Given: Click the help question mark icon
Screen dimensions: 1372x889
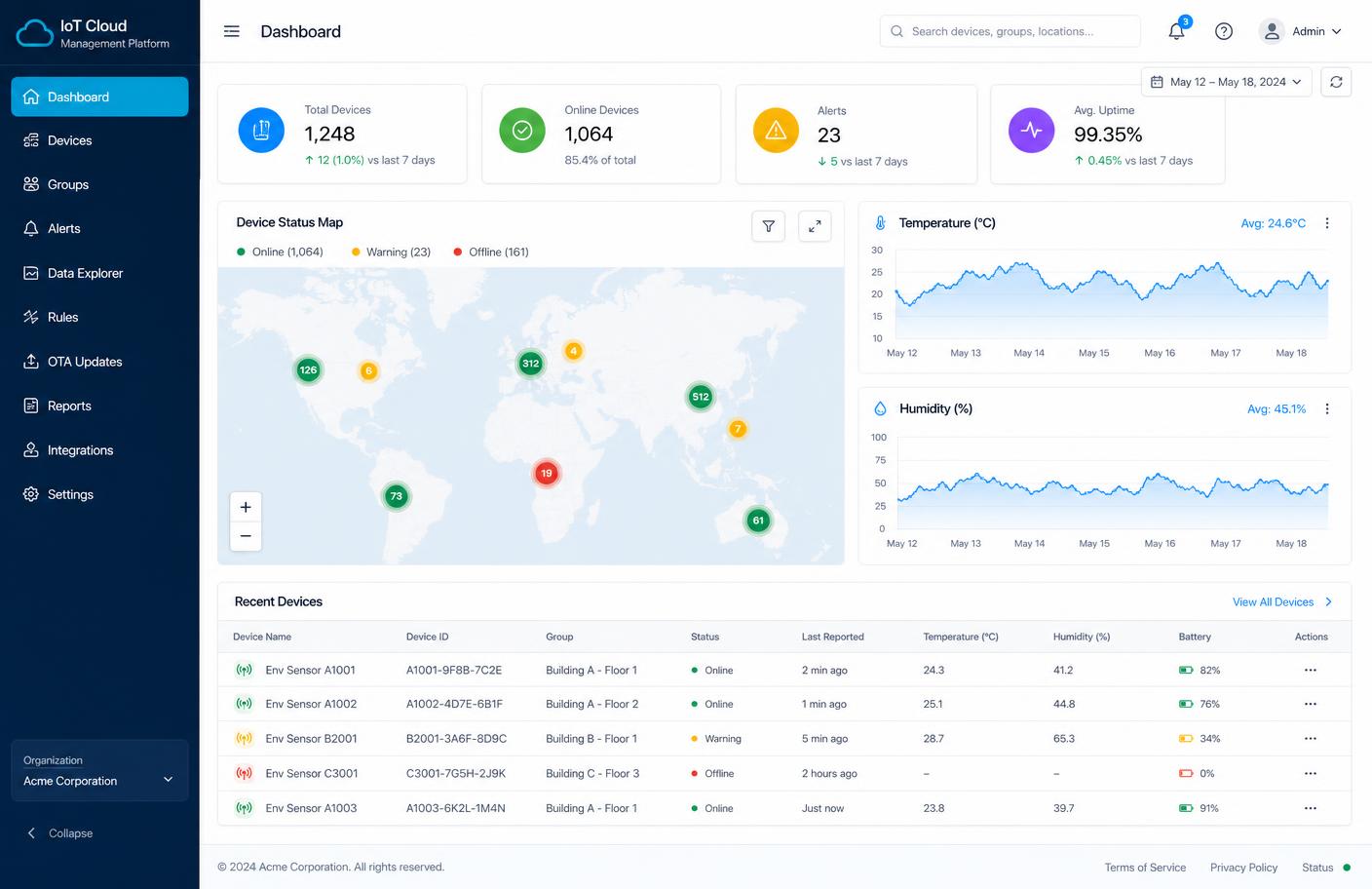Looking at the screenshot, I should pyautogui.click(x=1224, y=31).
